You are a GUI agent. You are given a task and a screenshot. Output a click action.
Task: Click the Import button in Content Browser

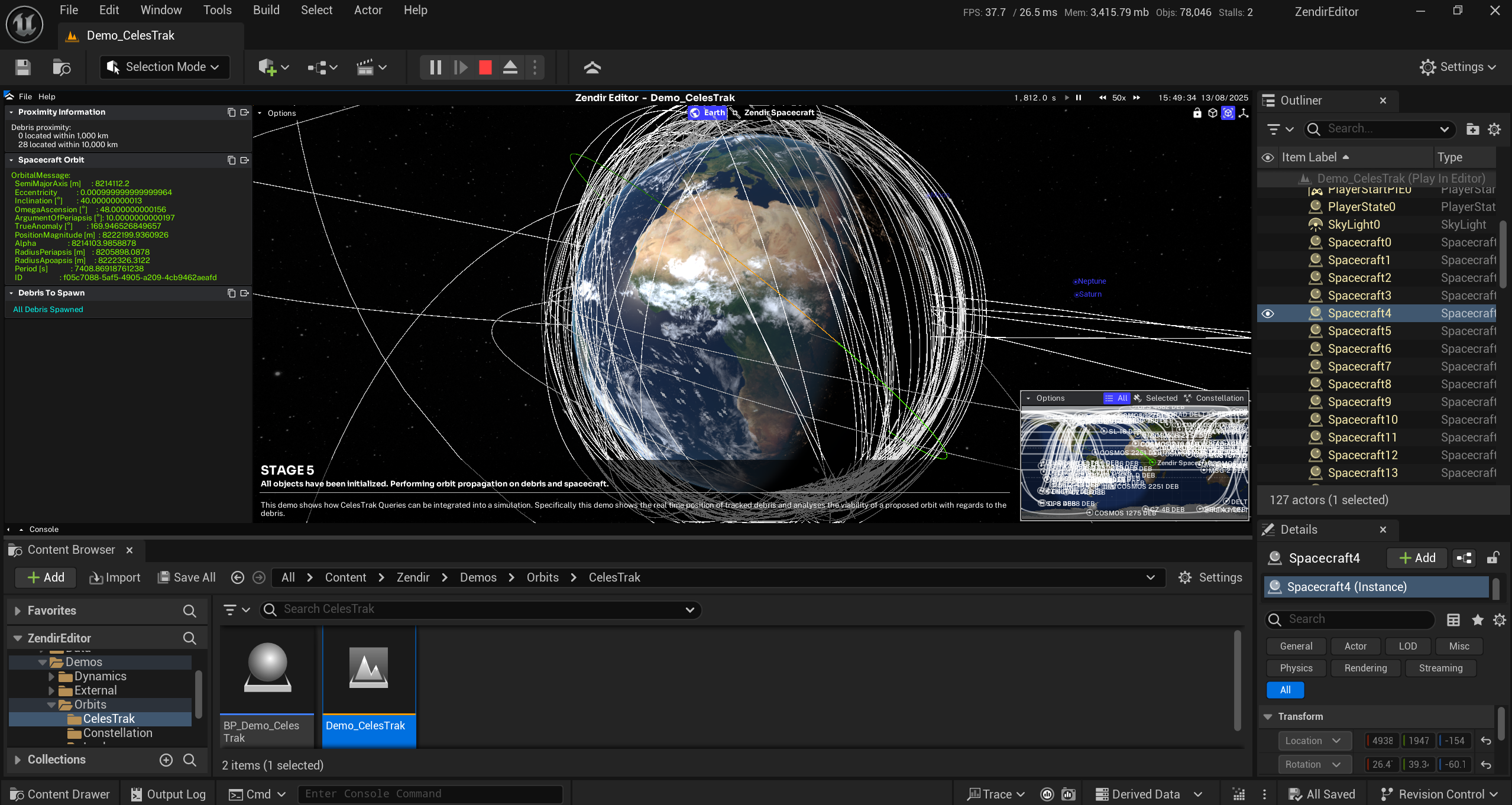(x=115, y=577)
